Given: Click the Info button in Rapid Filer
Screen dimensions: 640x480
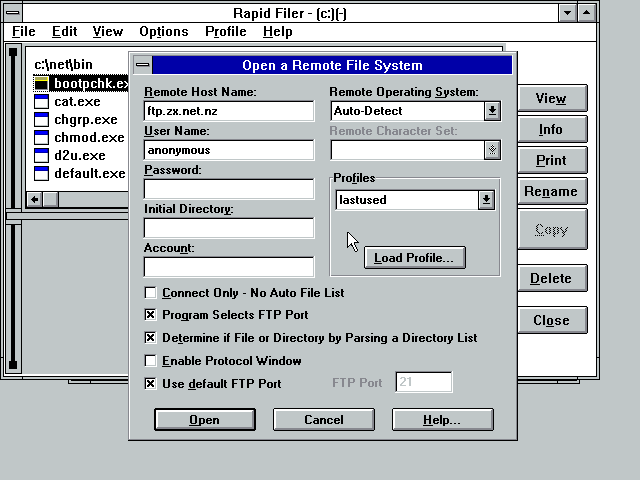Looking at the screenshot, I should tap(552, 129).
